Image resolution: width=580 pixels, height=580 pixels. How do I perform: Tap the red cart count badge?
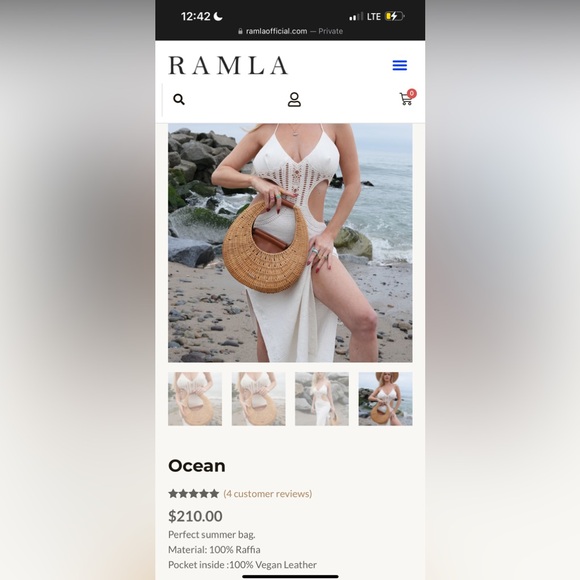(x=412, y=93)
